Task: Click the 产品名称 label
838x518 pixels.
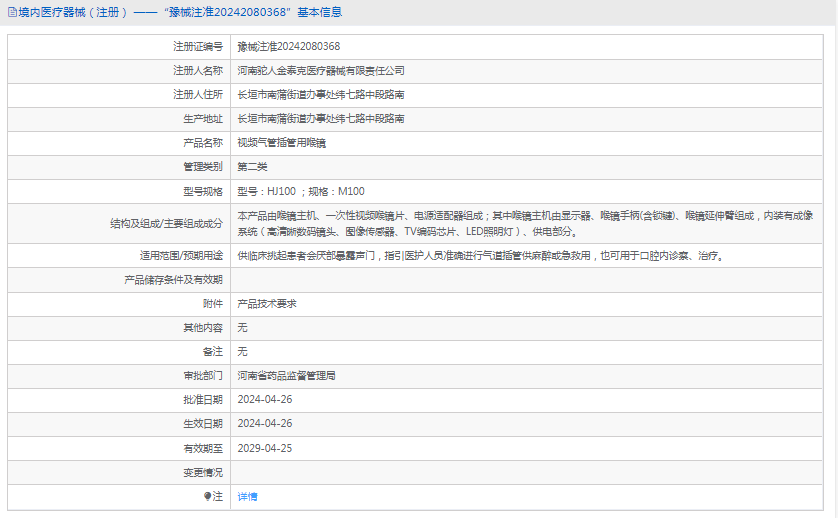Action: pyautogui.click(x=203, y=143)
